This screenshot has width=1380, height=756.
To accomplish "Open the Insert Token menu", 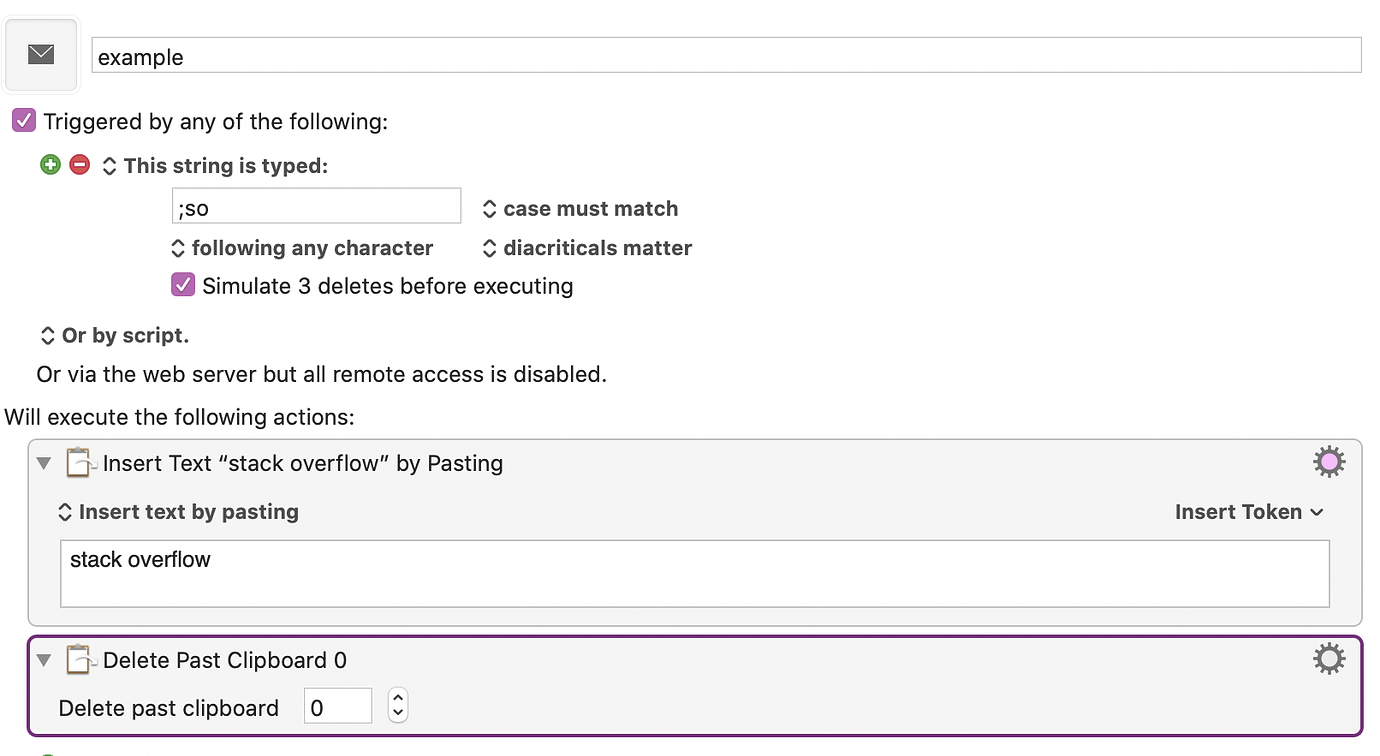I will pos(1249,511).
